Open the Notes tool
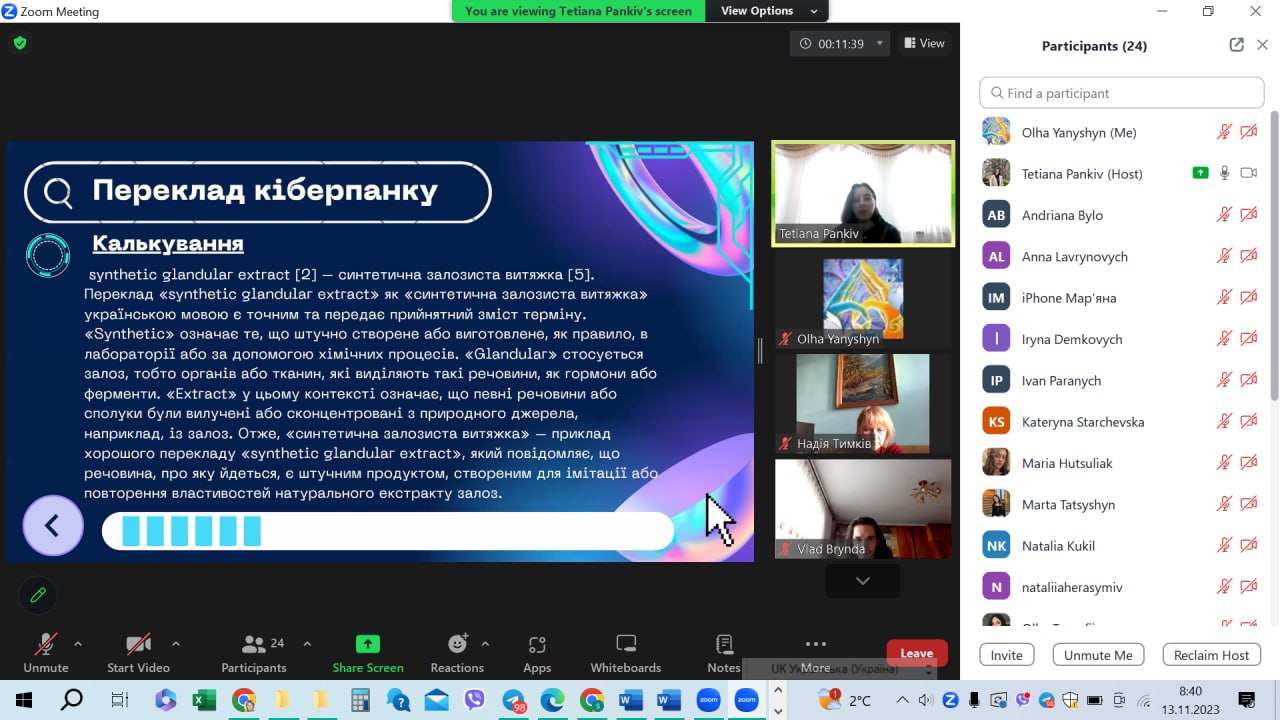Image resolution: width=1280 pixels, height=720 pixels. 724,653
